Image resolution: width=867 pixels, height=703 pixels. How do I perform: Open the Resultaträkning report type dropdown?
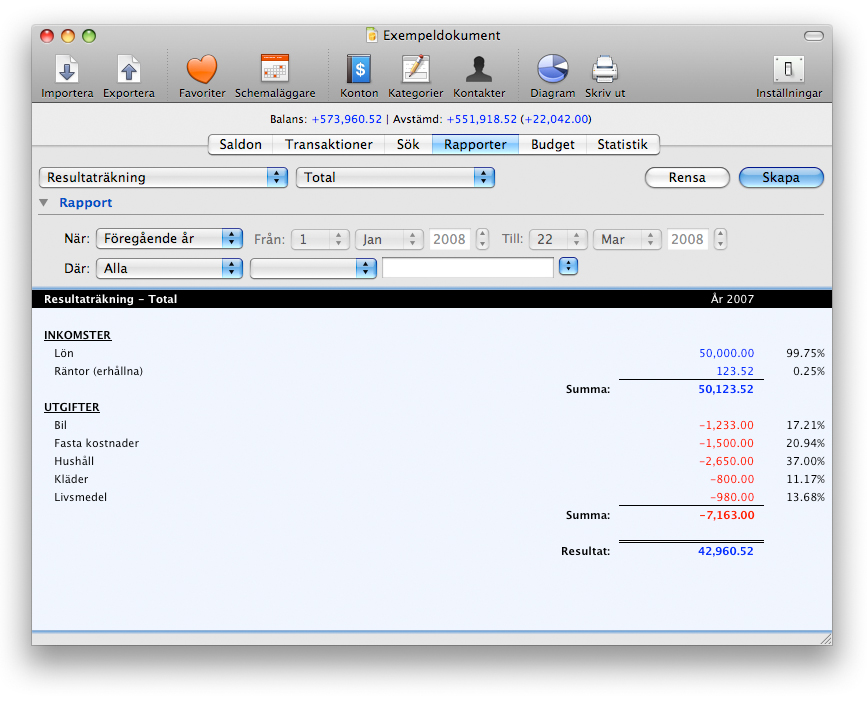[x=163, y=178]
